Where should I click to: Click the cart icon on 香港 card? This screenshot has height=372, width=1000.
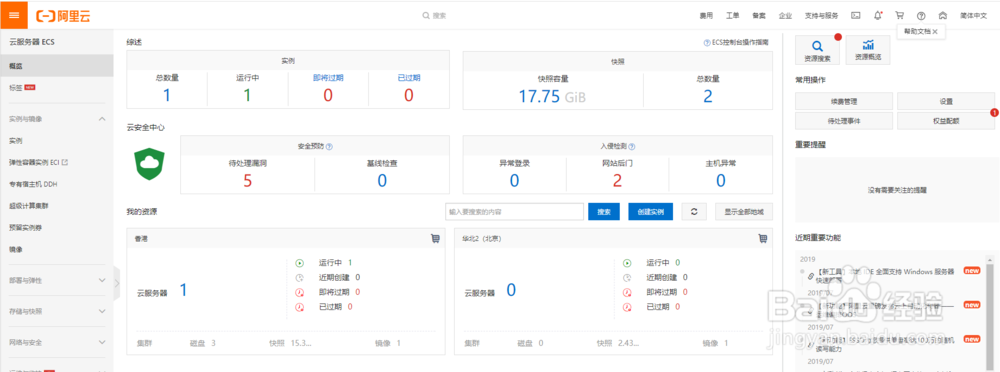pyautogui.click(x=435, y=239)
